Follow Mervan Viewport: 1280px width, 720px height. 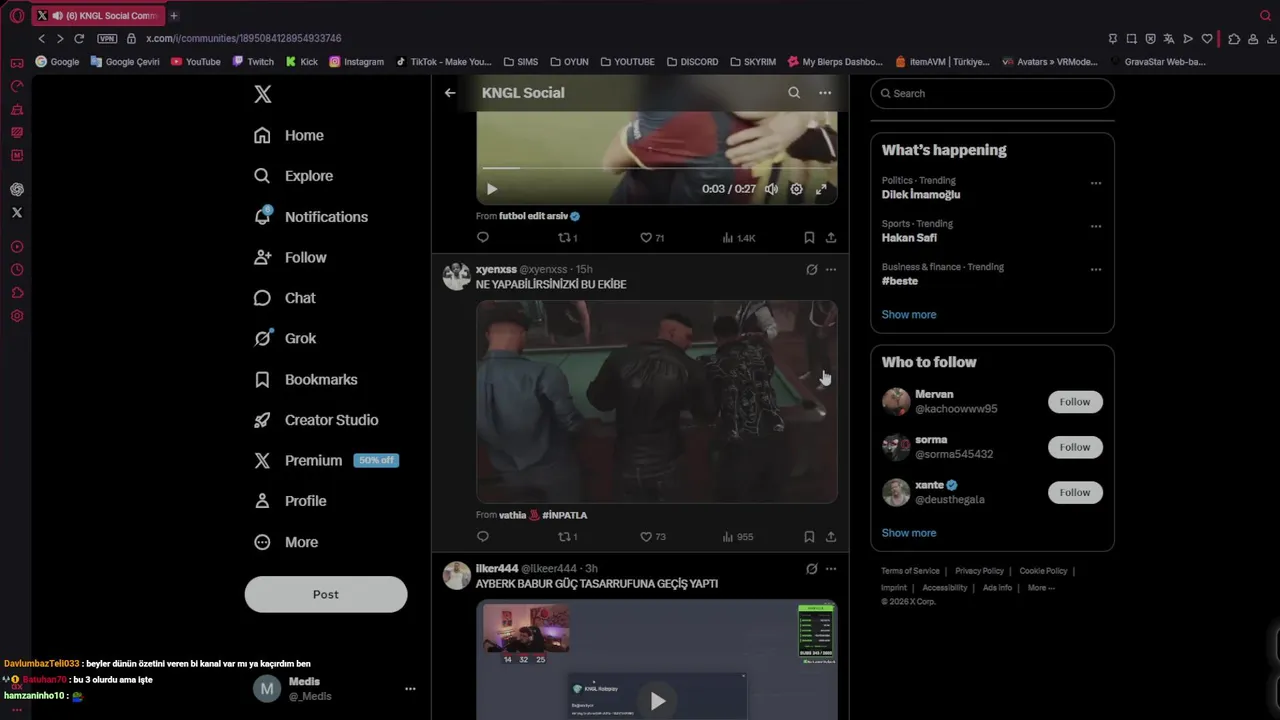click(x=1075, y=402)
